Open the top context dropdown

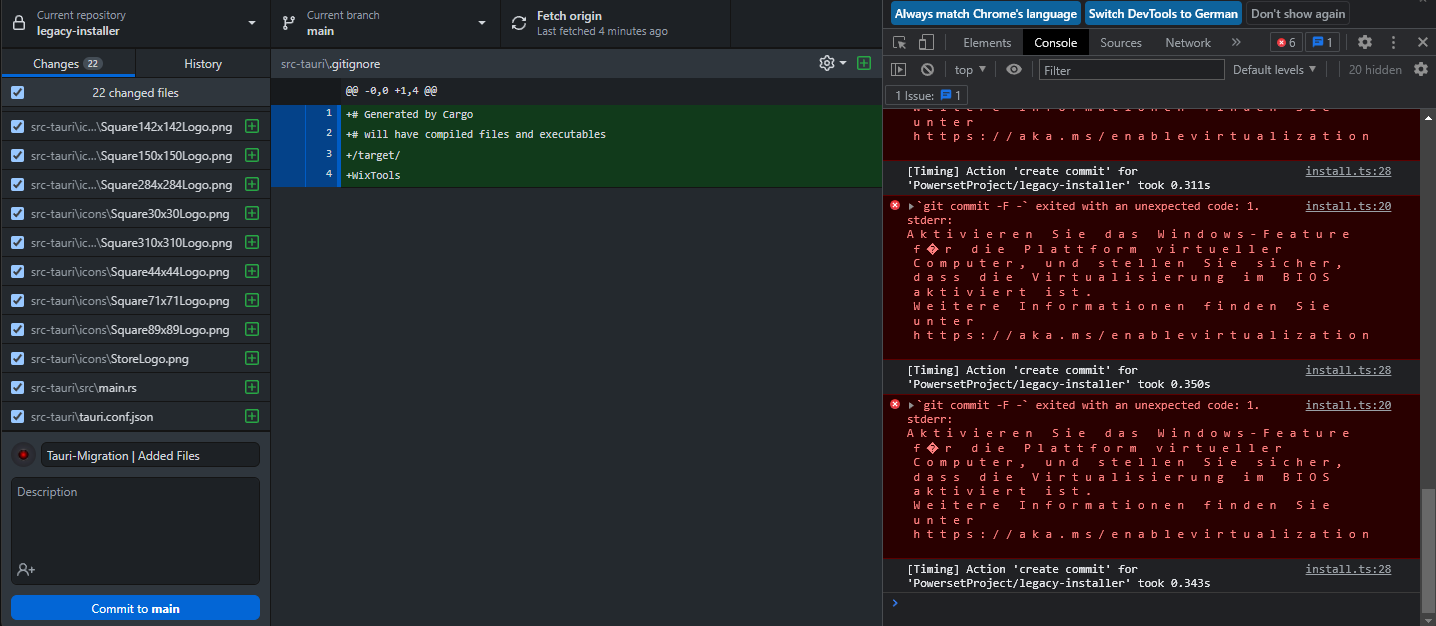[x=970, y=69]
